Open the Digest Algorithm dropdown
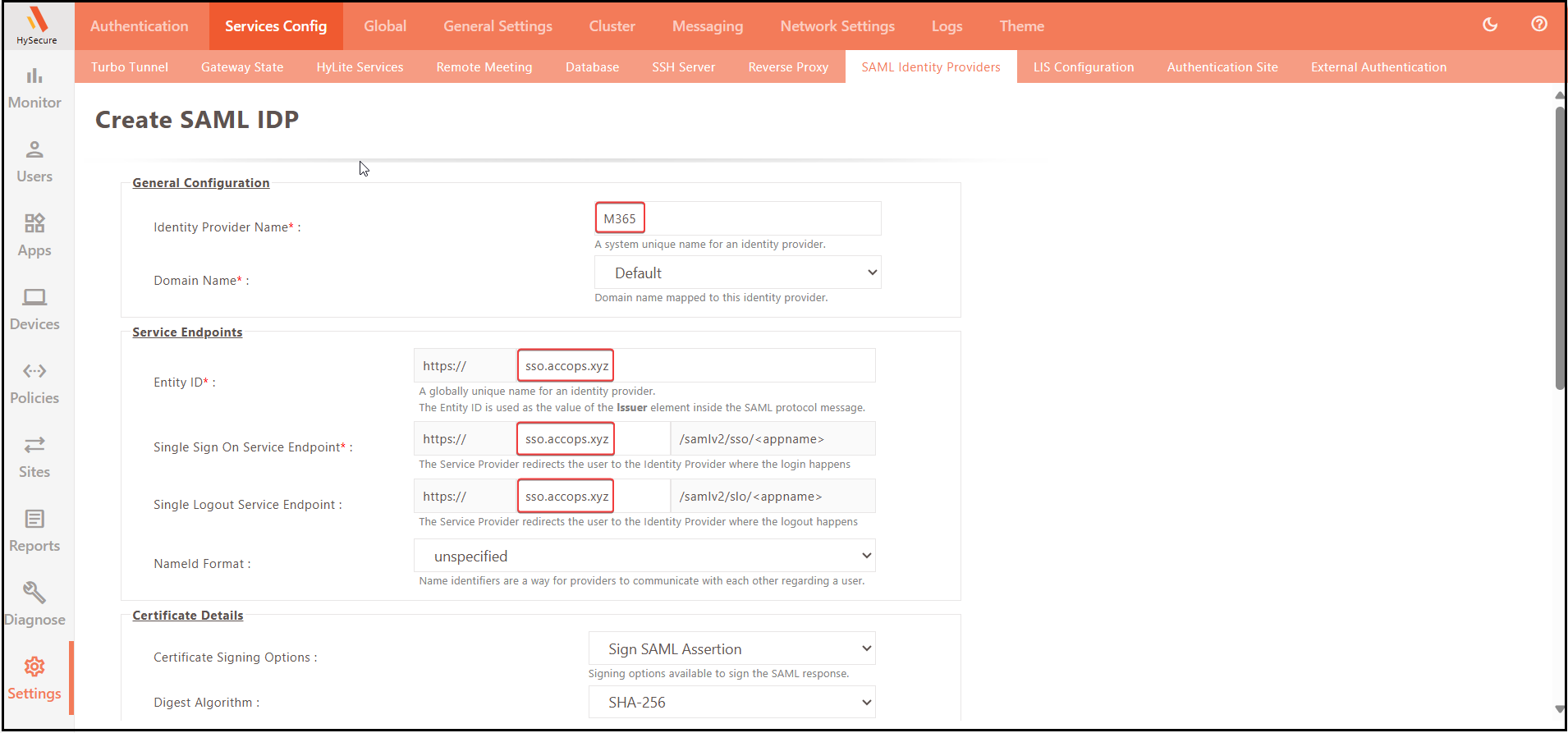Image resolution: width=1568 pixels, height=733 pixels. 731,702
